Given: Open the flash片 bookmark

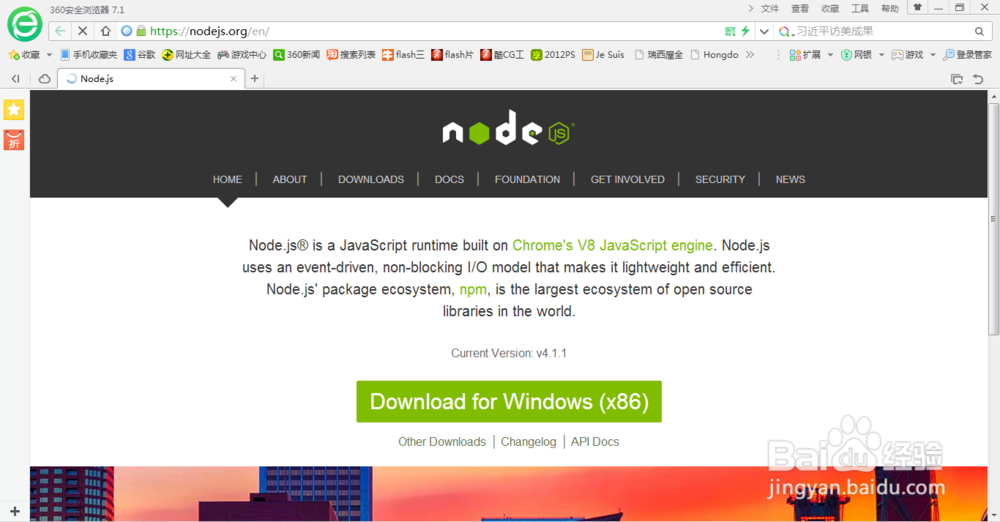Looking at the screenshot, I should click(x=452, y=55).
